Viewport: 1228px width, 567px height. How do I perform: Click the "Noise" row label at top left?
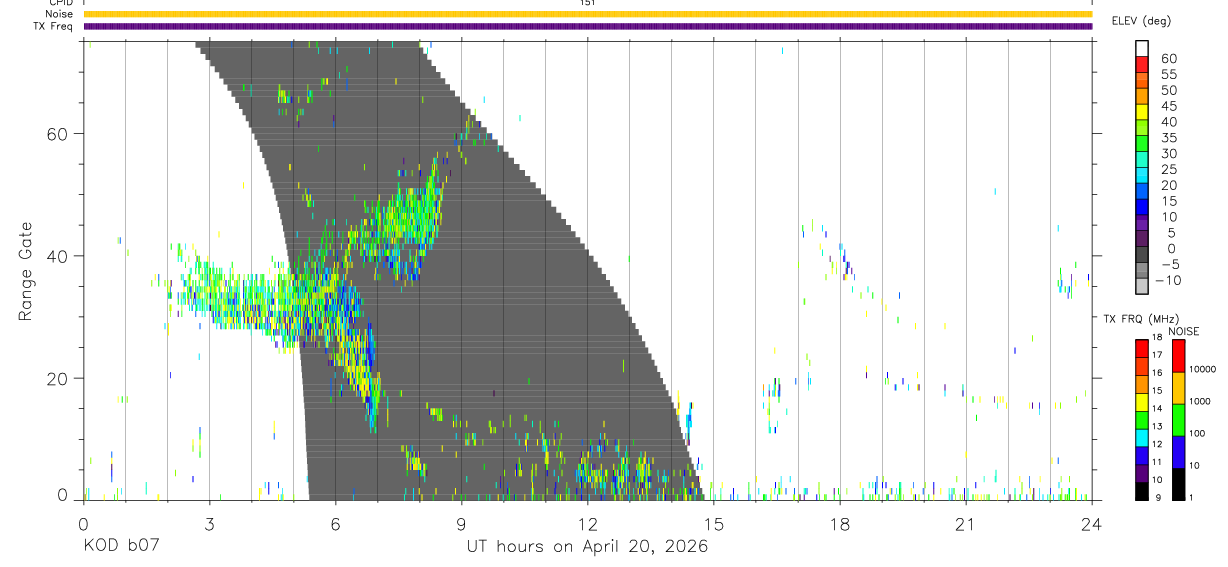(59, 14)
